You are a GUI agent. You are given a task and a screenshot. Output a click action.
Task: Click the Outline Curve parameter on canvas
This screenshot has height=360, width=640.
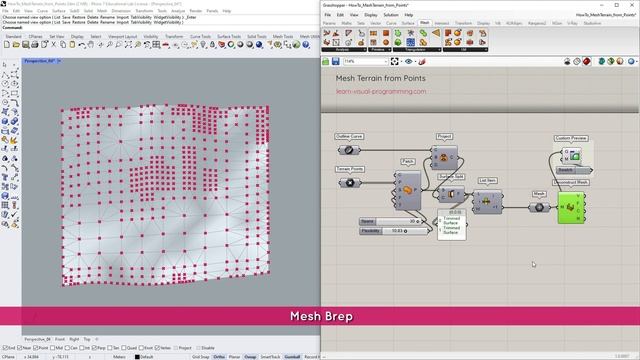[x=349, y=150]
